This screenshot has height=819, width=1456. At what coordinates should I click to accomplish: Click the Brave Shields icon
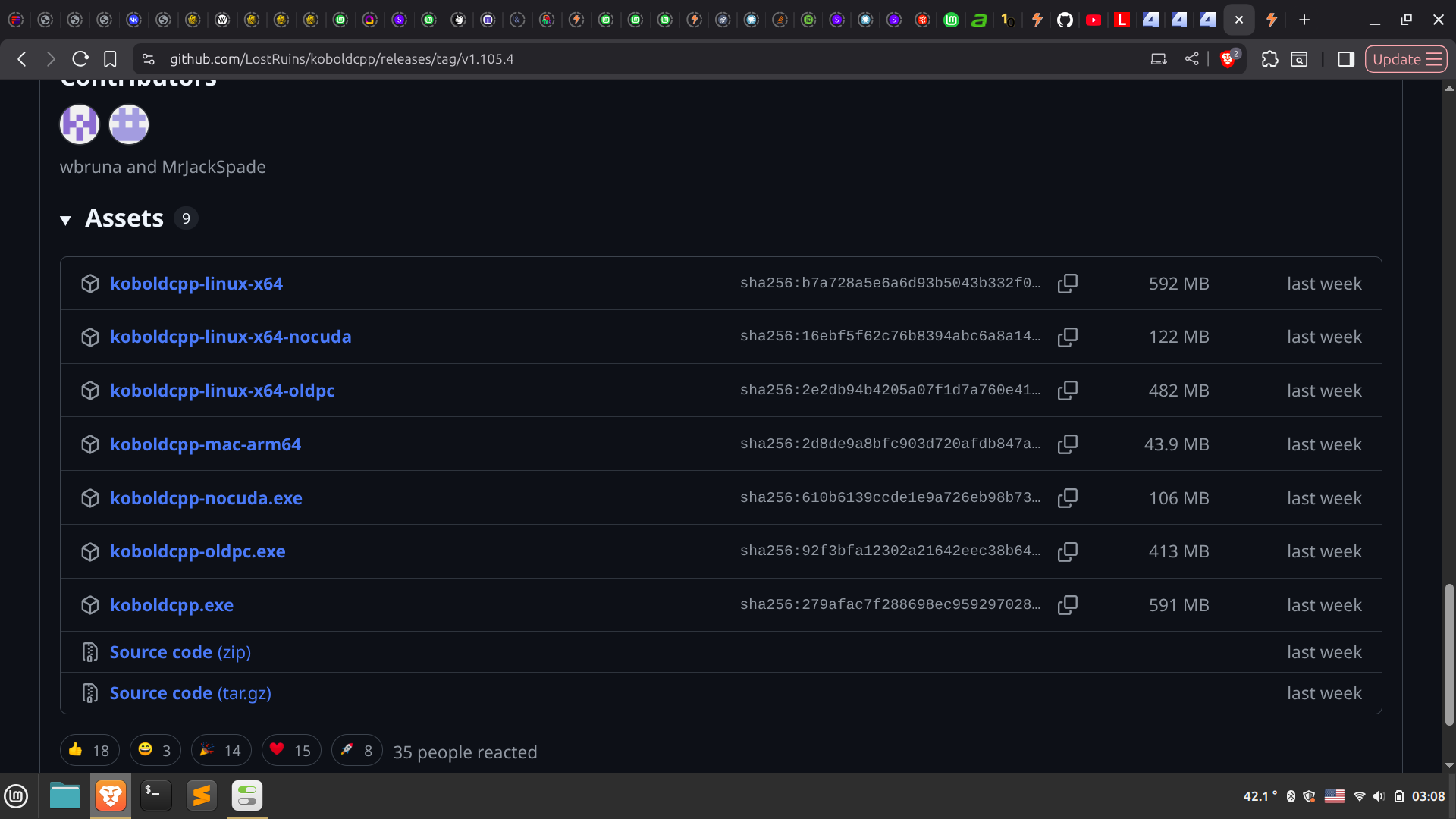(1227, 59)
